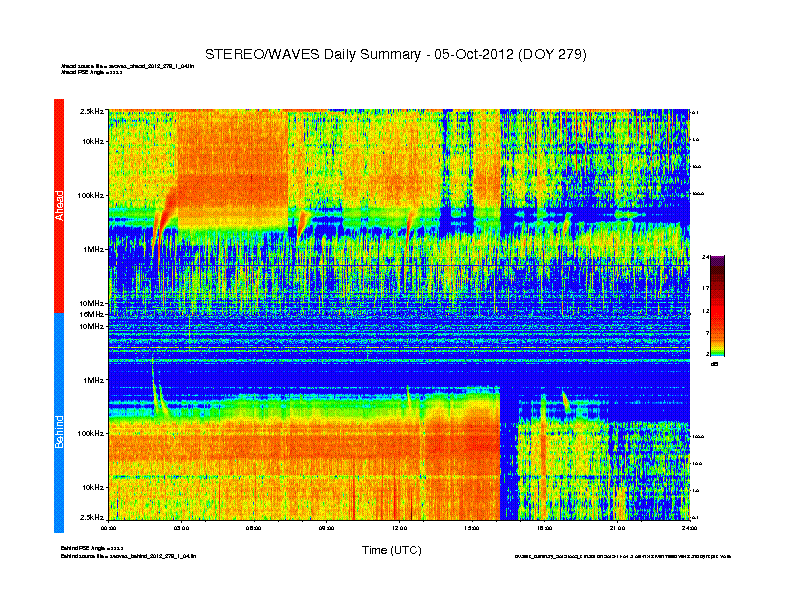Image resolution: width=792 pixels, height=612 pixels.
Task: Click the Time (UTC) axis label
Action: click(x=391, y=550)
